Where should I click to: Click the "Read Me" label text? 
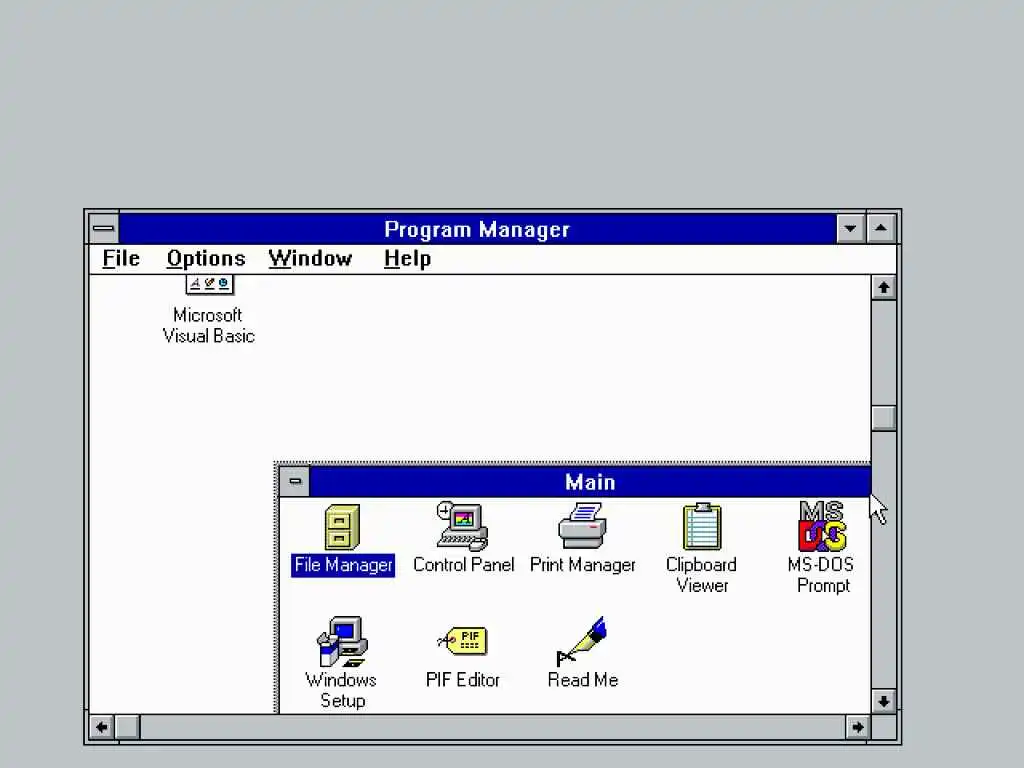[x=583, y=680]
